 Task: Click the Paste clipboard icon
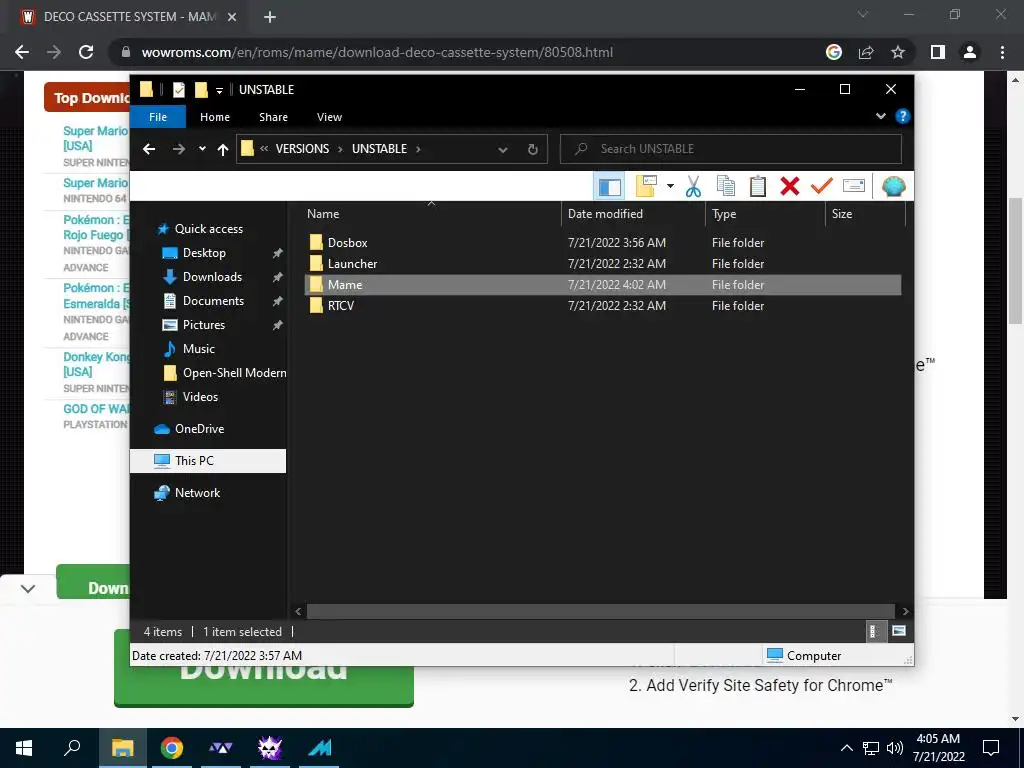point(758,187)
